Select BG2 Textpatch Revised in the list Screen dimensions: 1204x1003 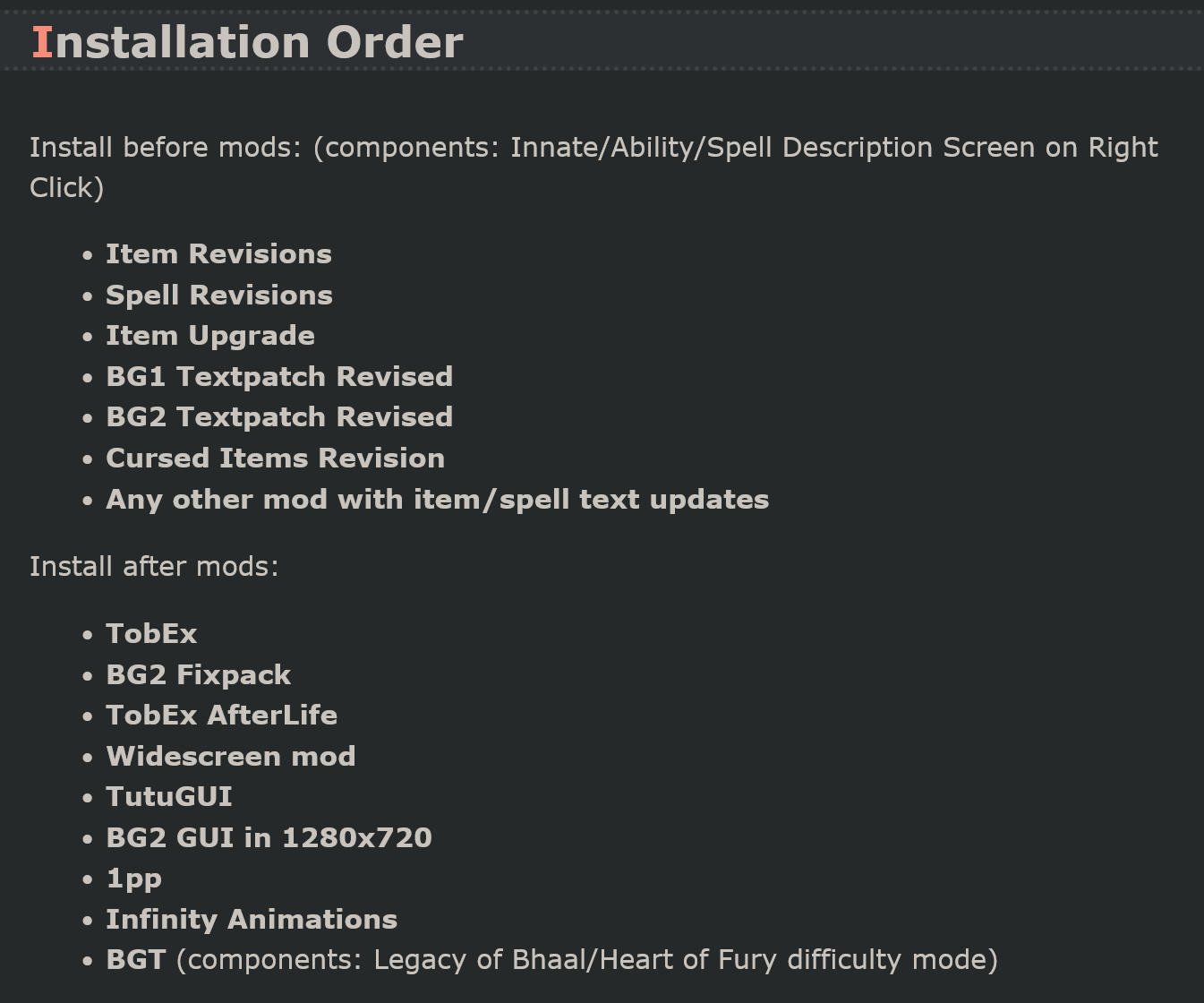pyautogui.click(x=279, y=417)
